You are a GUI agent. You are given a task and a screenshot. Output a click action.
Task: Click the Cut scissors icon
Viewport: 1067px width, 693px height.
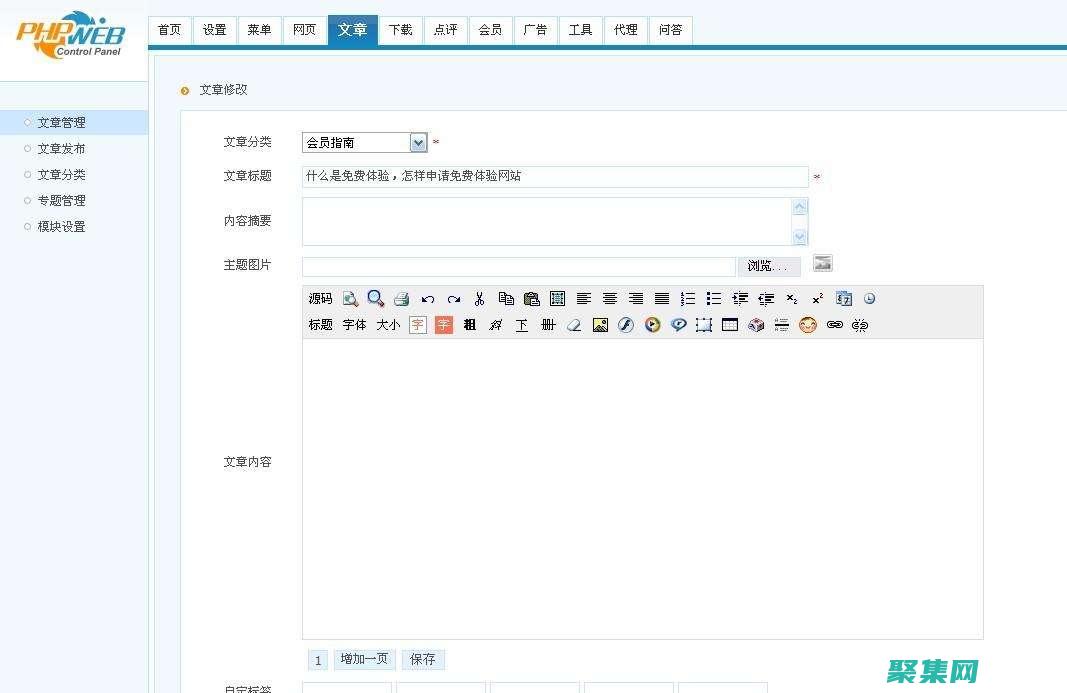pos(479,298)
